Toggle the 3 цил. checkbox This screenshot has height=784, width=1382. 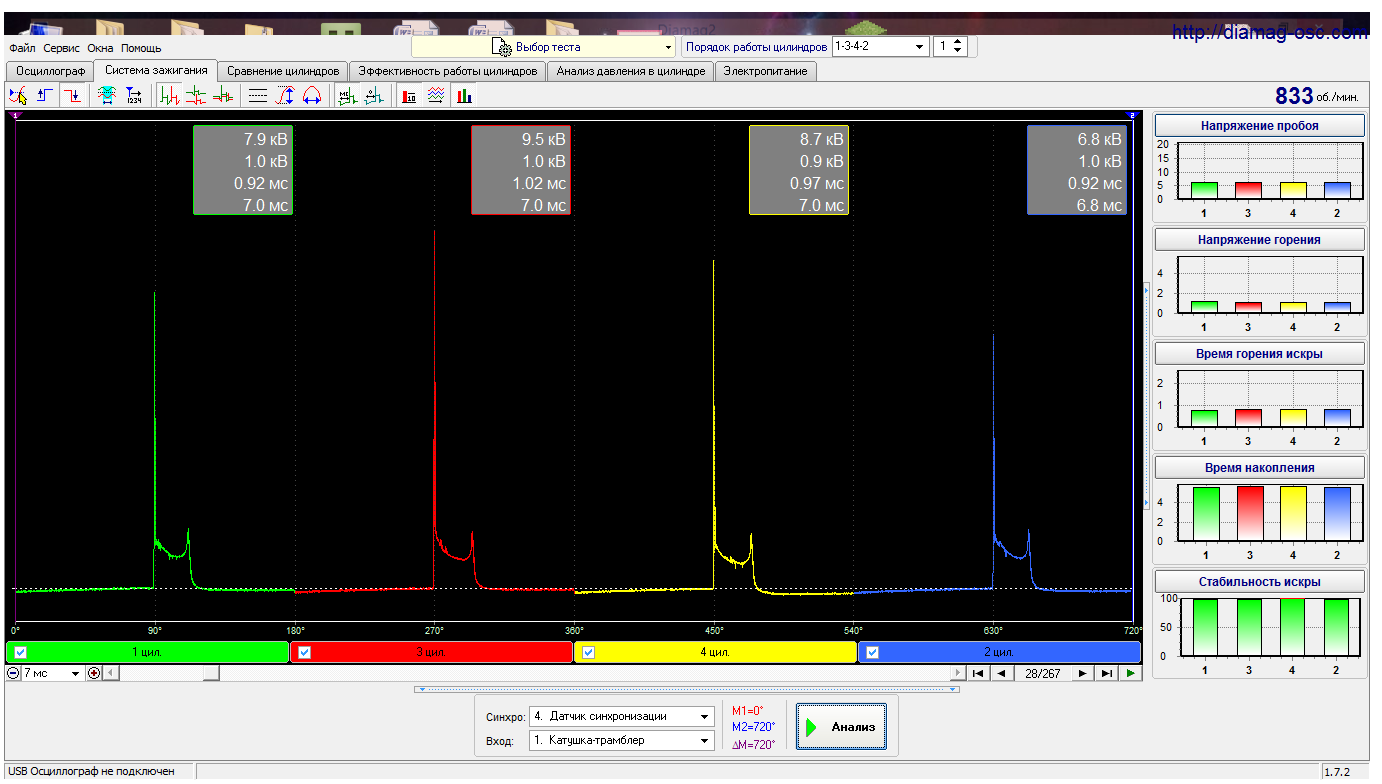pos(305,652)
